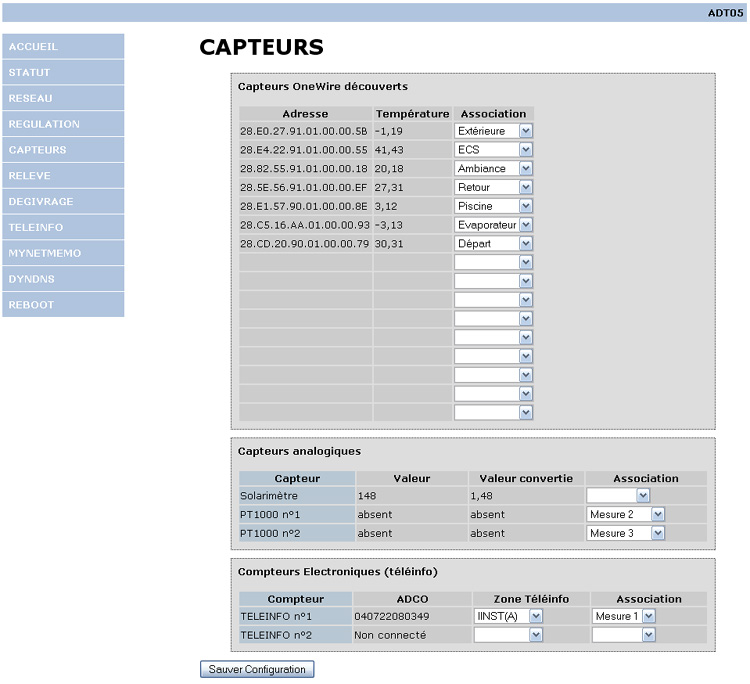
Task: Open the MYNETMEMO page
Action: (x=63, y=253)
